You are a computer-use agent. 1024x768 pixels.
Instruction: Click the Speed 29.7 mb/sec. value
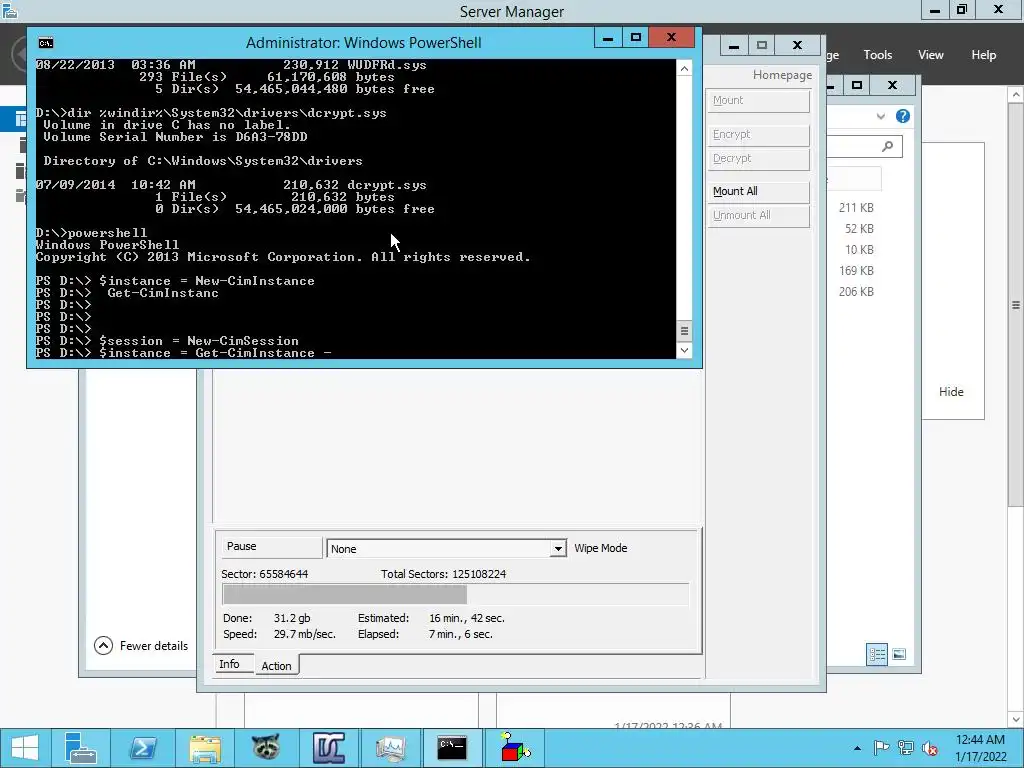pos(304,634)
